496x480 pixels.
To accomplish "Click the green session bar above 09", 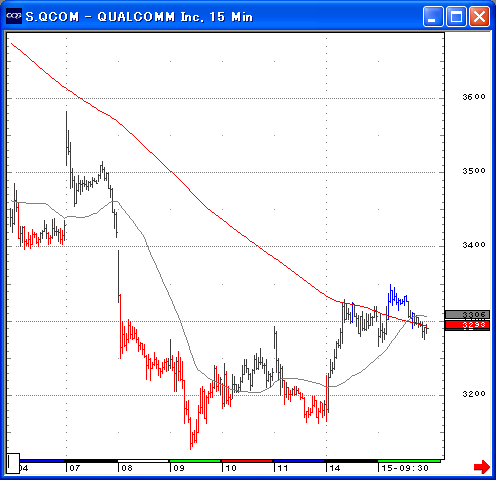I will click(x=195, y=461).
